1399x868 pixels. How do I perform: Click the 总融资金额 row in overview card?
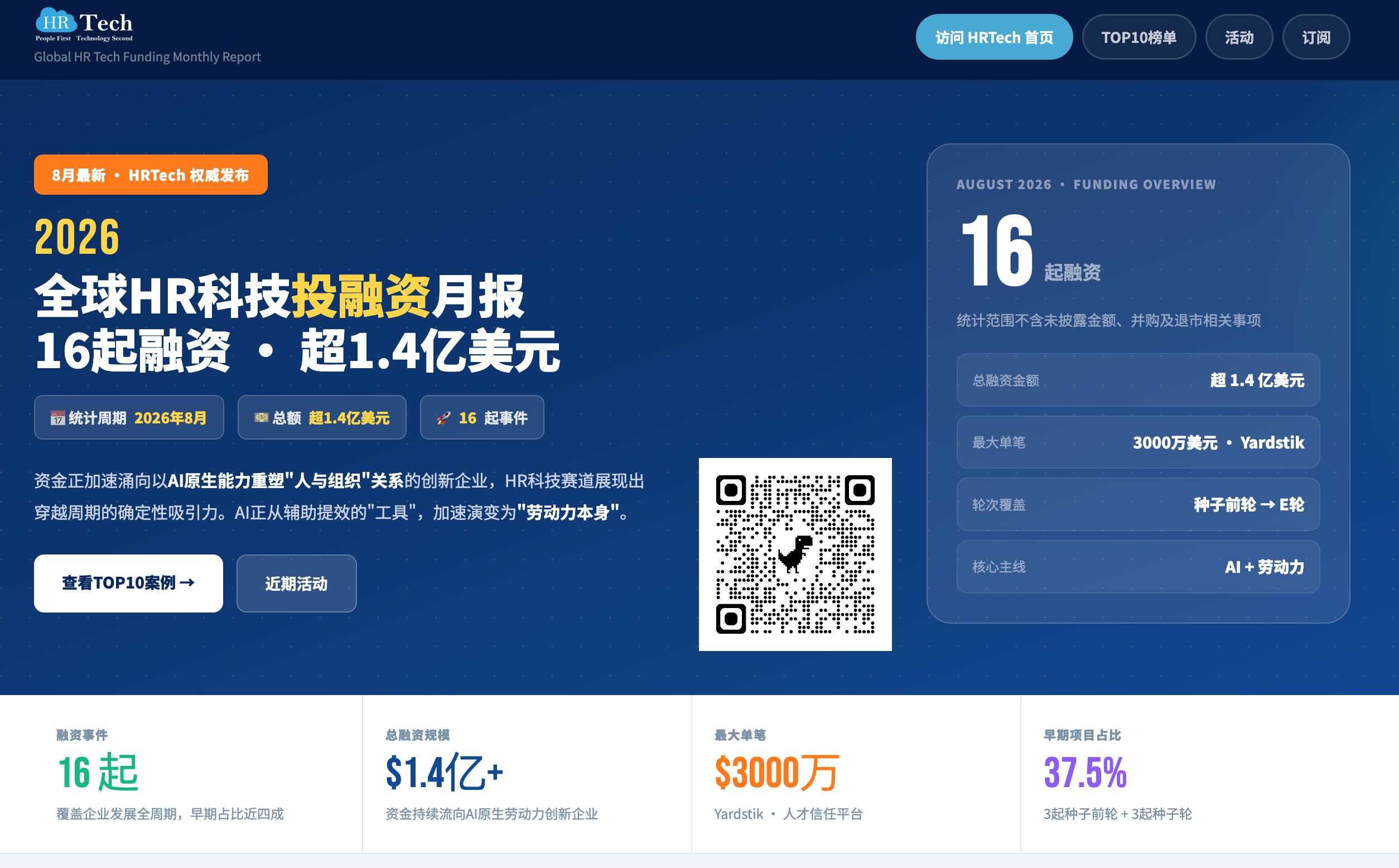pyautogui.click(x=1138, y=380)
